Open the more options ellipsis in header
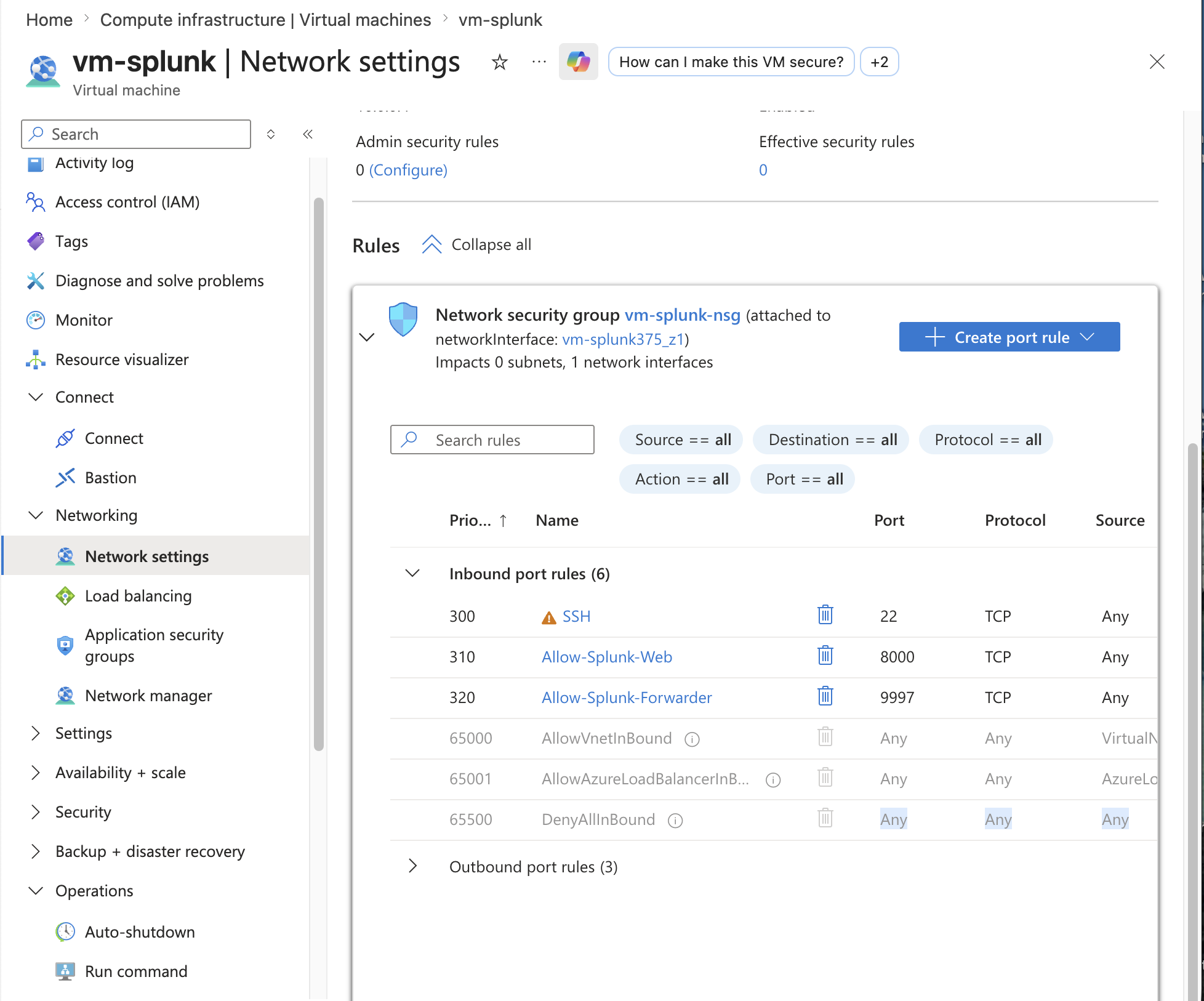This screenshot has width=1204, height=1001. [x=539, y=62]
